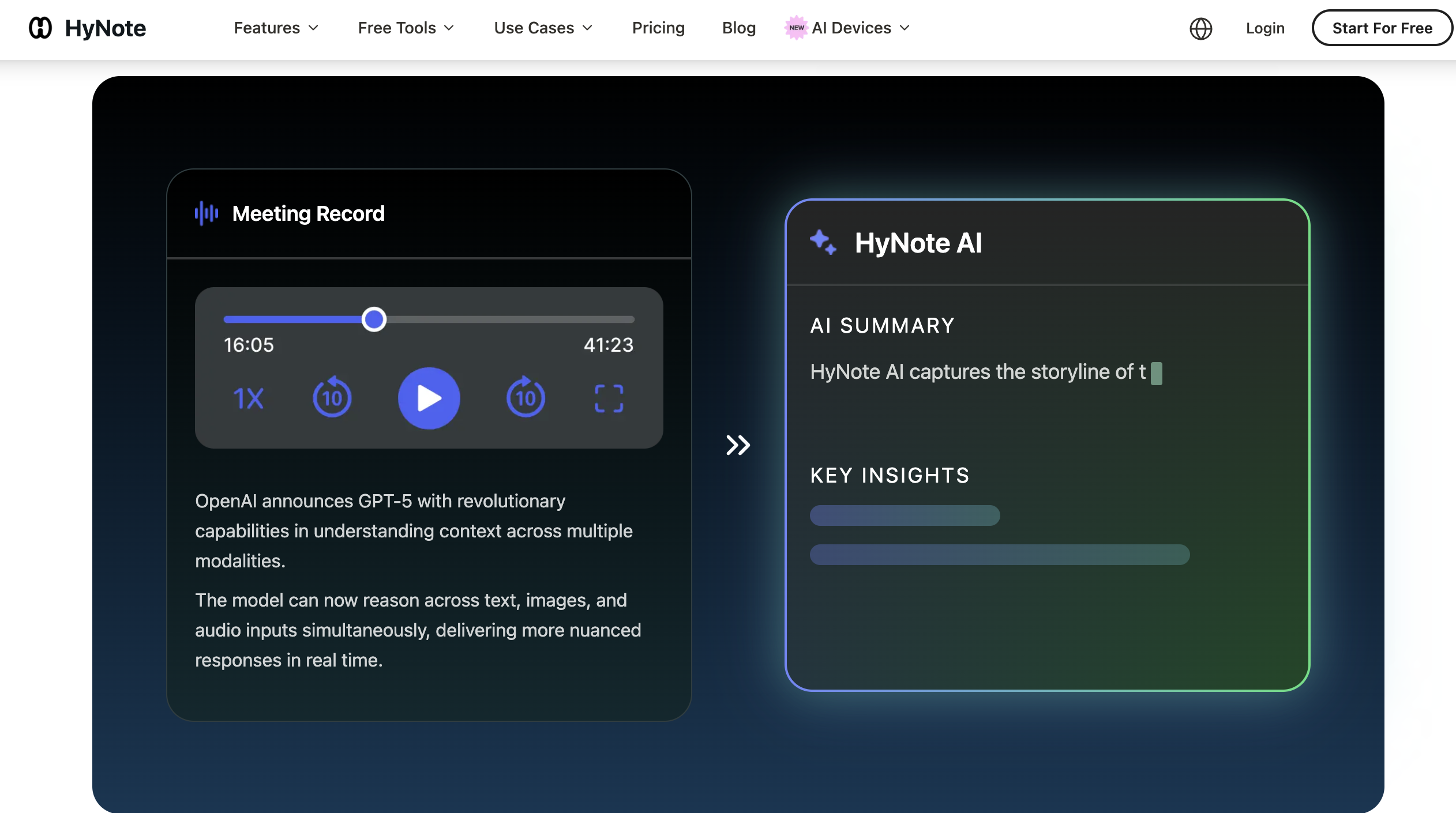Click the audio waveform icon beside Meeting Record
This screenshot has height=813, width=1456.
click(x=207, y=213)
